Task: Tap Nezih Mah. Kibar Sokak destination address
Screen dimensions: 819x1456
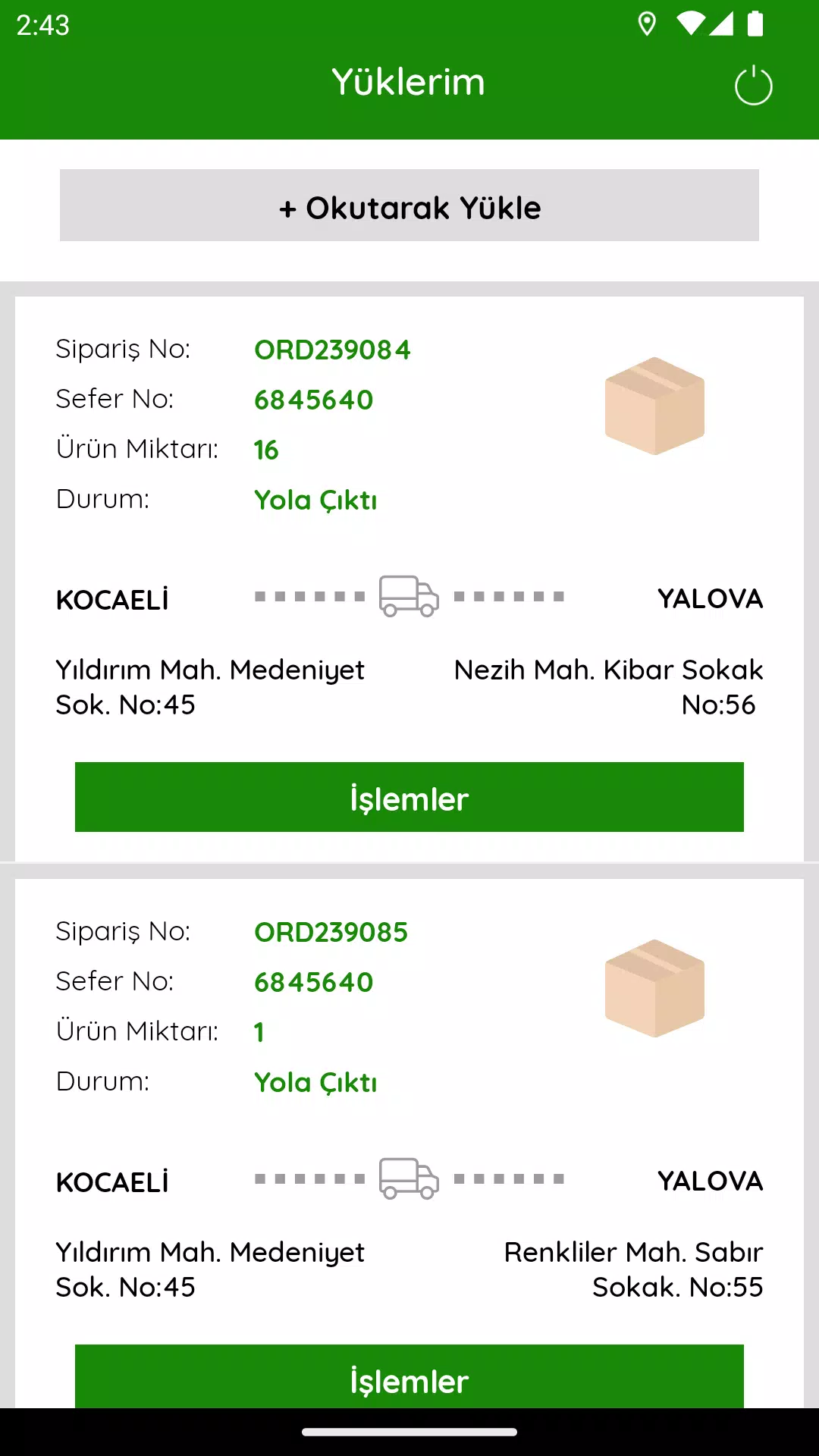Action: [608, 687]
